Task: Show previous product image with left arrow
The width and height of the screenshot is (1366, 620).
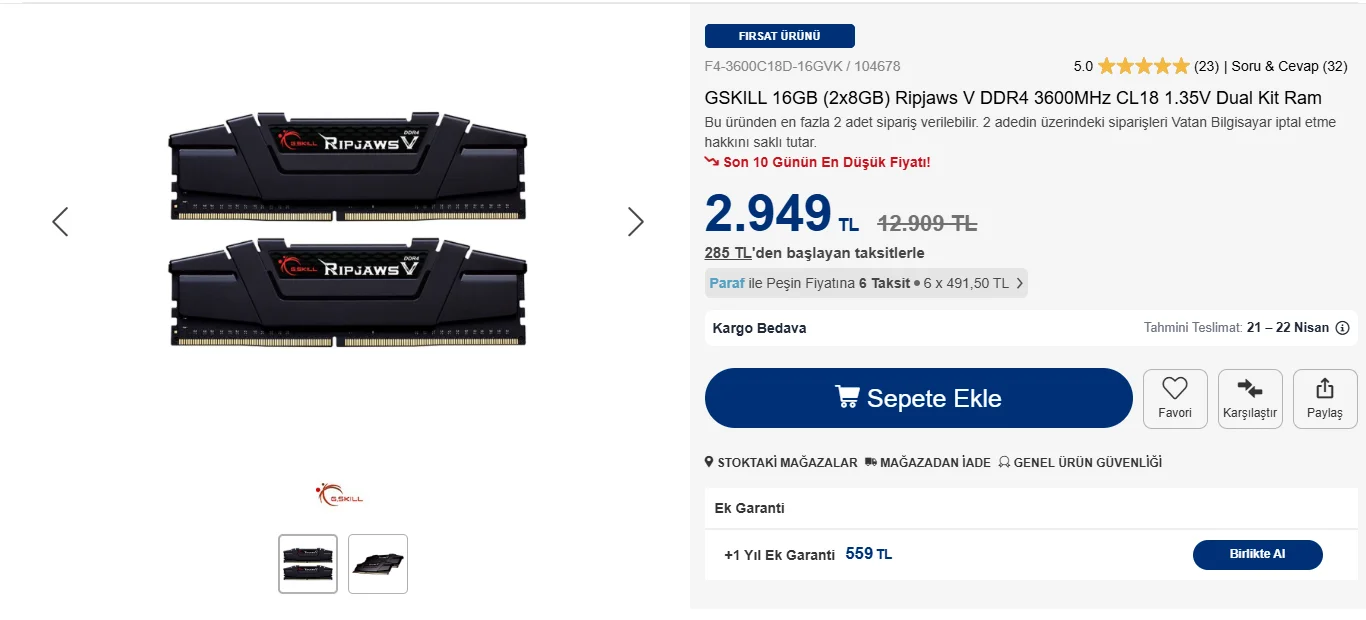Action: pyautogui.click(x=60, y=221)
